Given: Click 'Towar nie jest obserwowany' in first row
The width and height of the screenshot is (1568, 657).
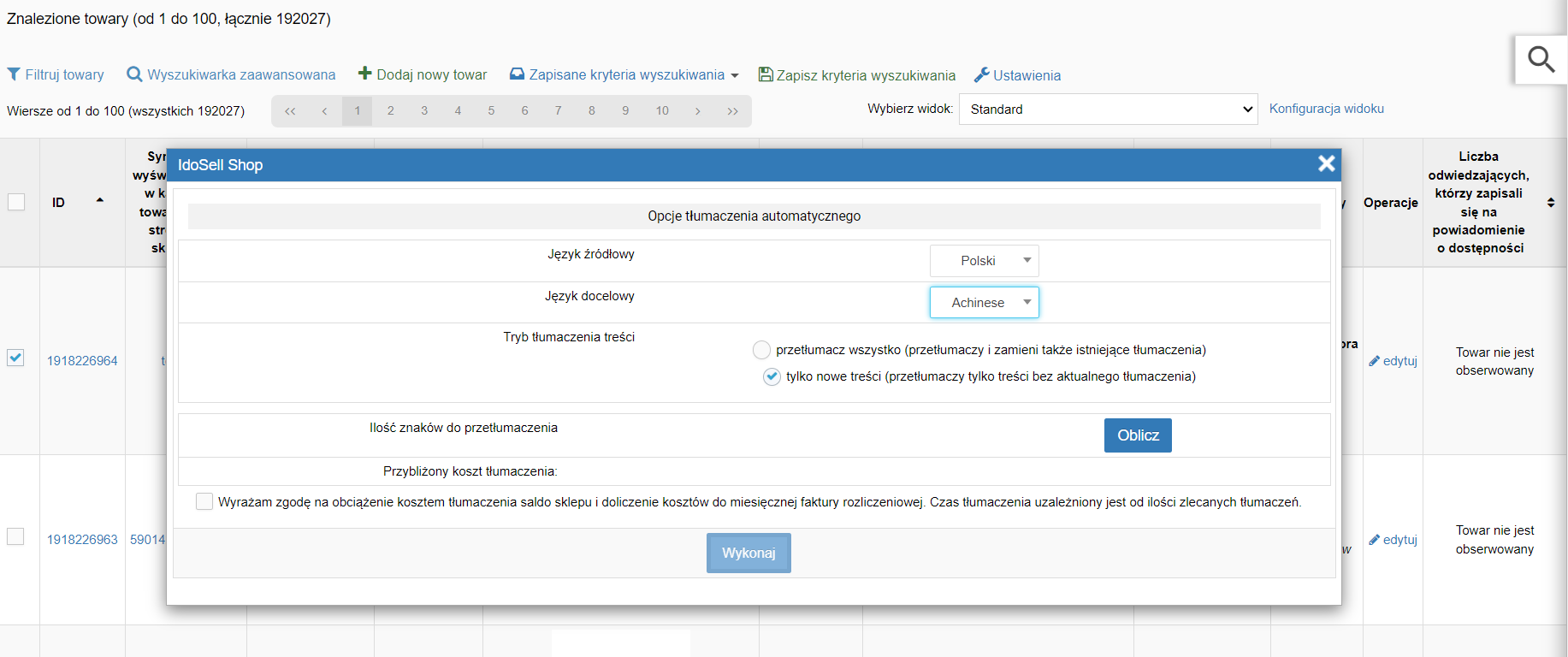Looking at the screenshot, I should click(1494, 361).
